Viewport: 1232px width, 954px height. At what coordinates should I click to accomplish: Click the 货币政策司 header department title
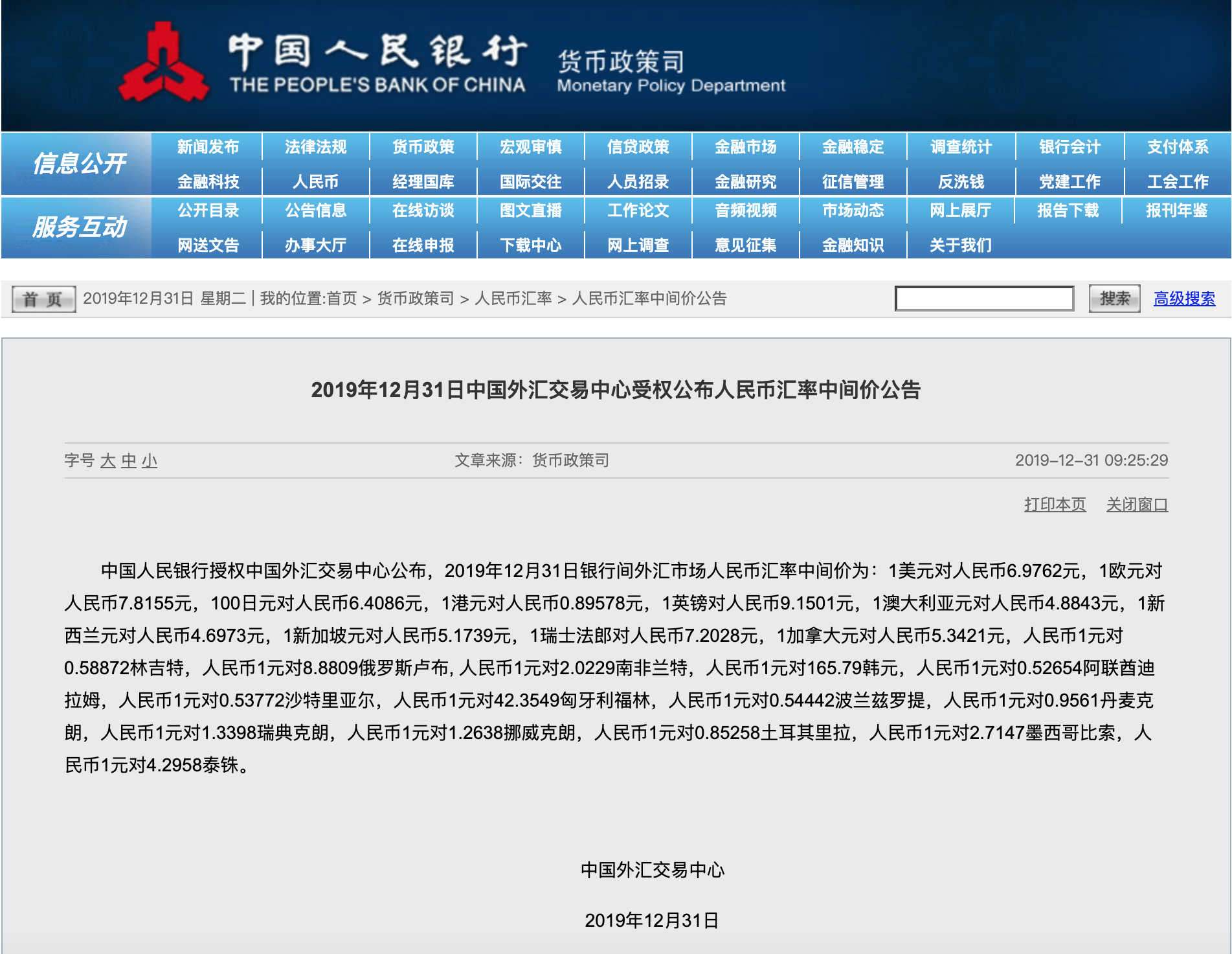coord(621,62)
